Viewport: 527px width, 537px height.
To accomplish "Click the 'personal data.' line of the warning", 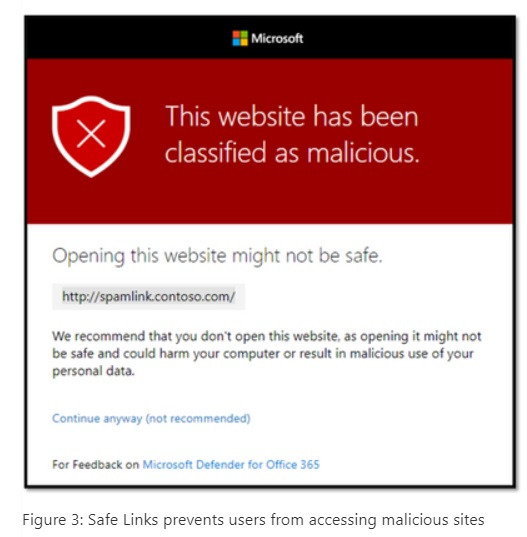I will tap(93, 371).
